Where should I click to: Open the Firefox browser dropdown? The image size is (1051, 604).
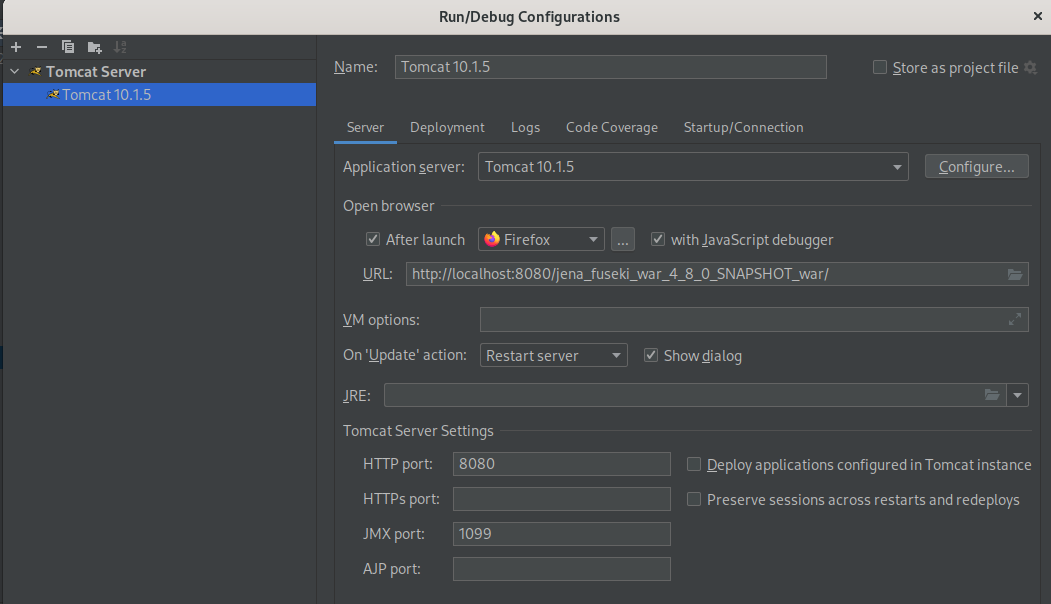[593, 240]
